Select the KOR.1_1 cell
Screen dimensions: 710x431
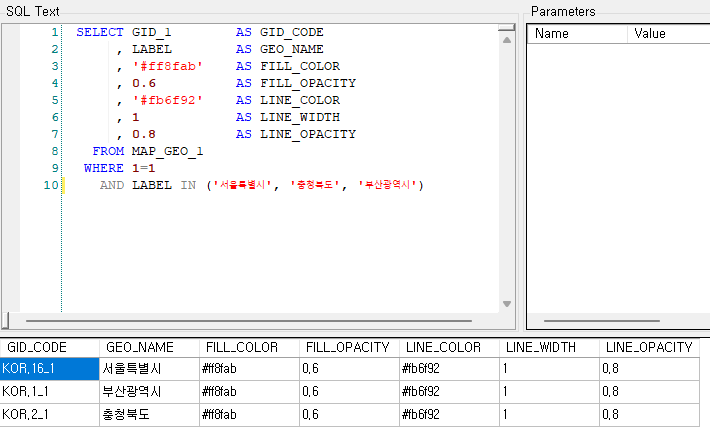(50, 392)
